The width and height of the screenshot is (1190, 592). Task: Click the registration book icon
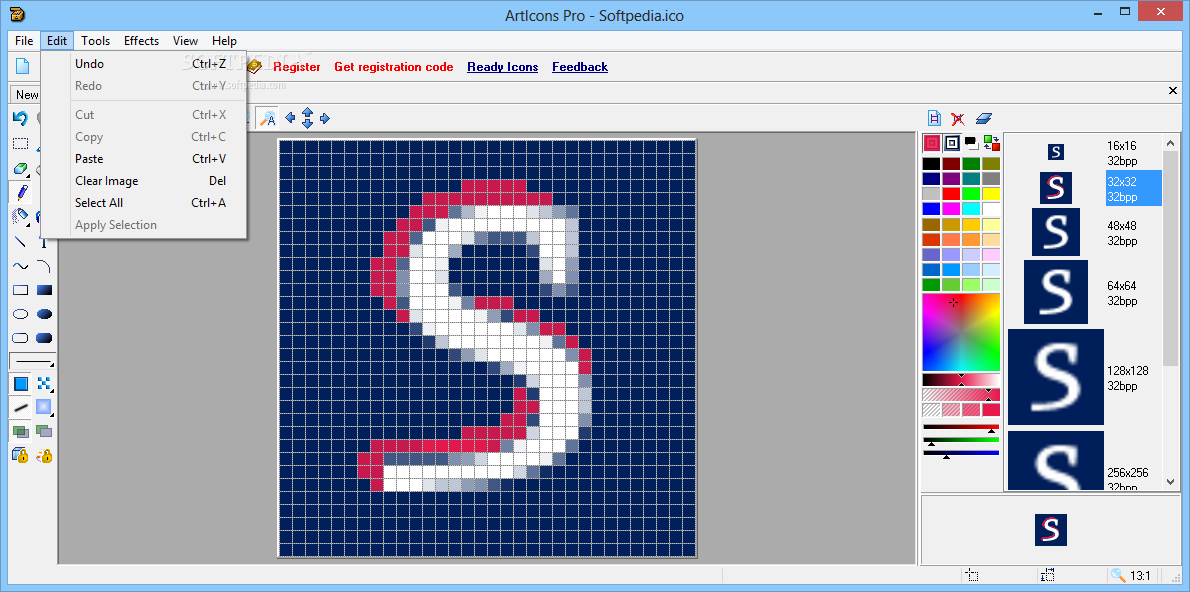point(253,67)
